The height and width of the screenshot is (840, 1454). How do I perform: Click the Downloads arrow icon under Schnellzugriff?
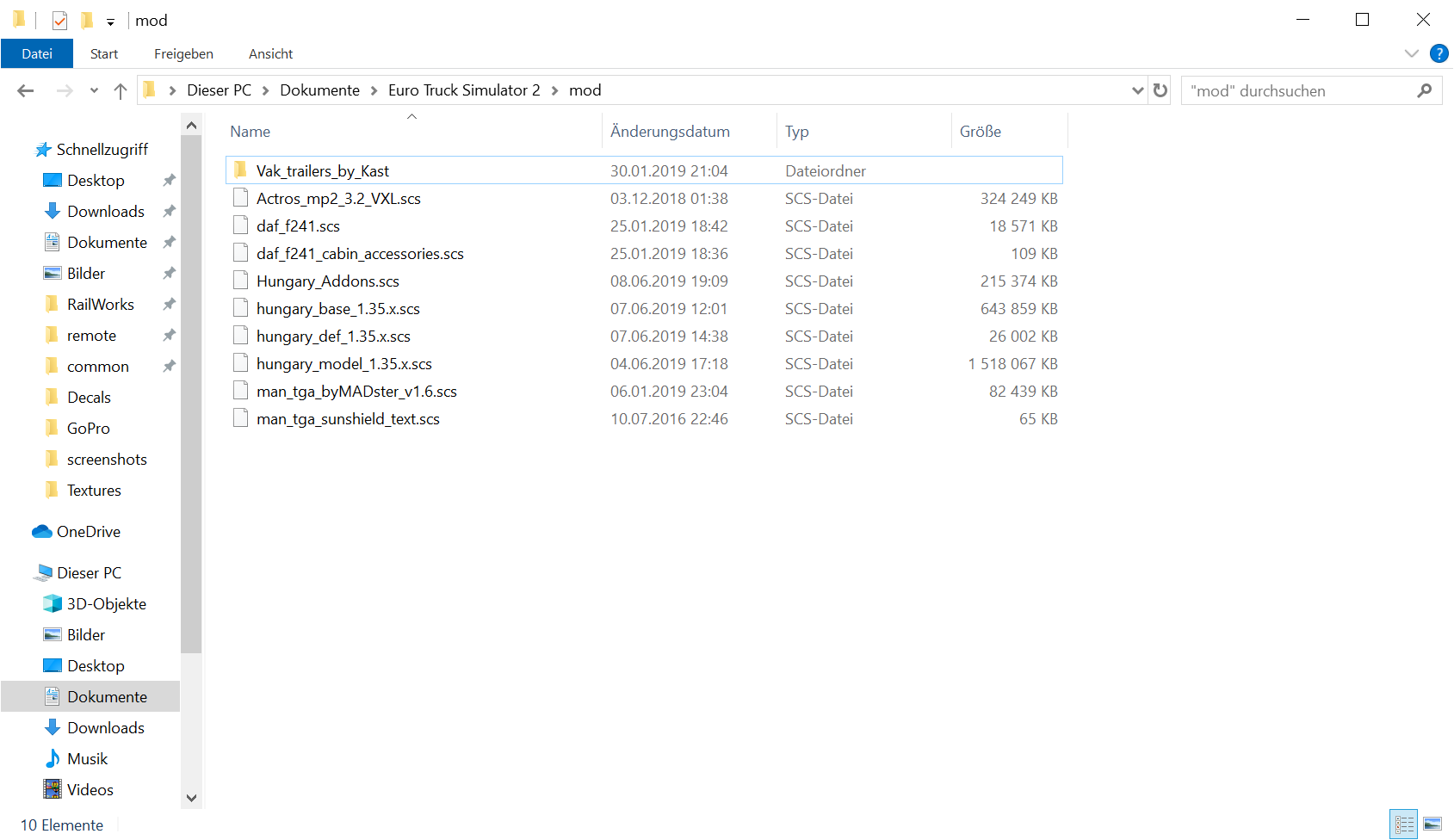[x=53, y=211]
